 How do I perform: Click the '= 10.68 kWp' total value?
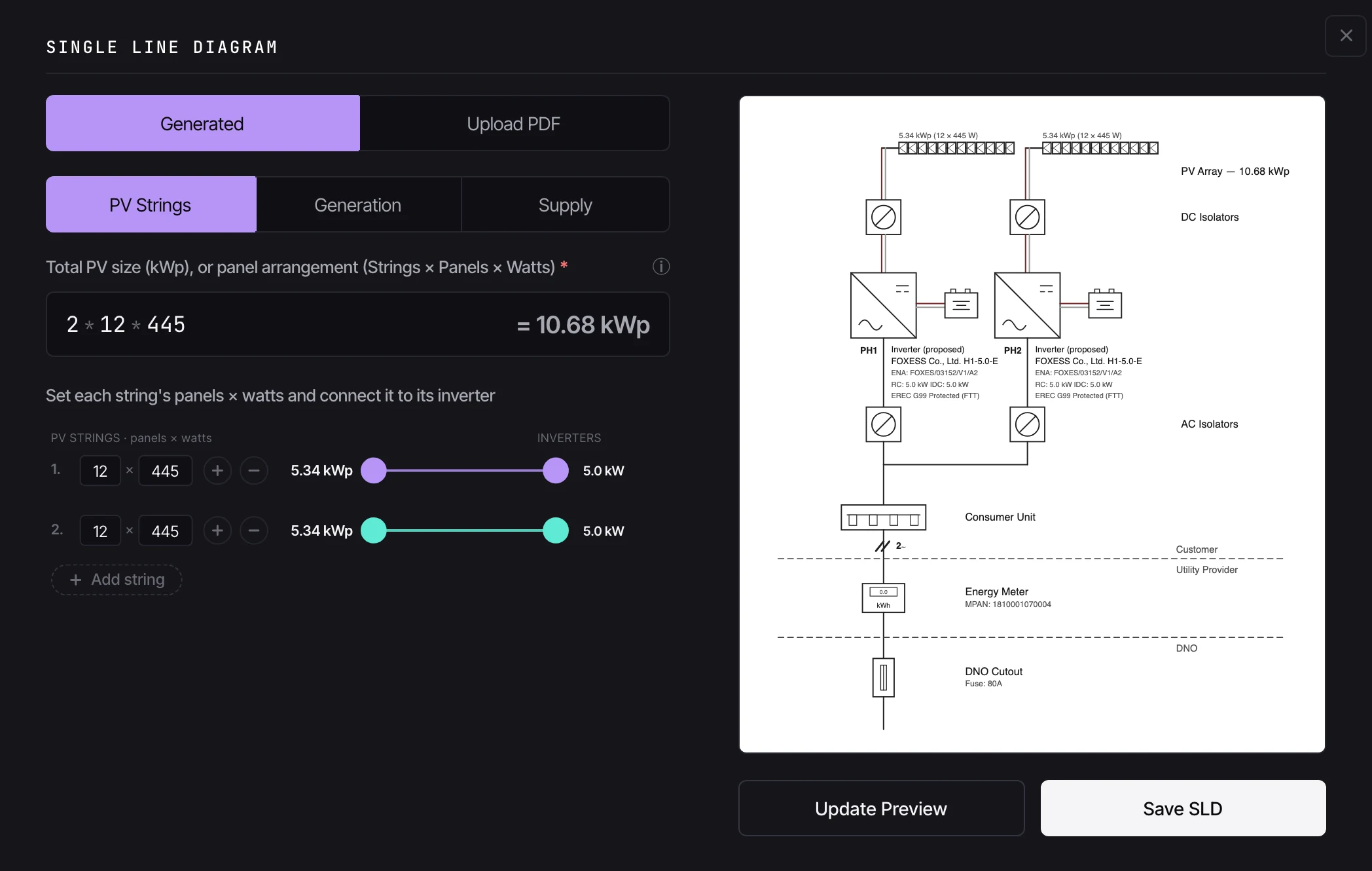pyautogui.click(x=583, y=325)
